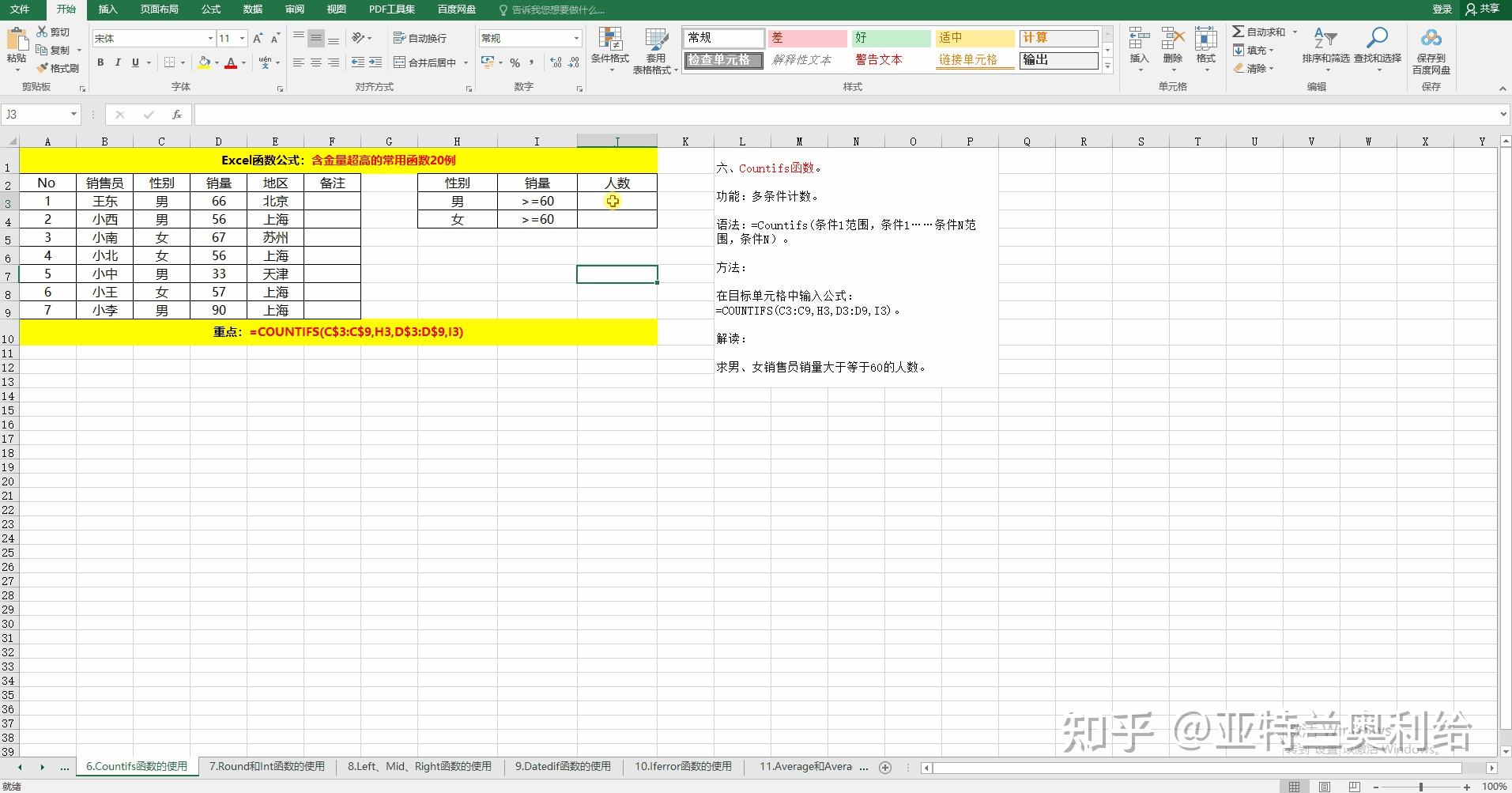Open the 文件 (File) menu

19,9
